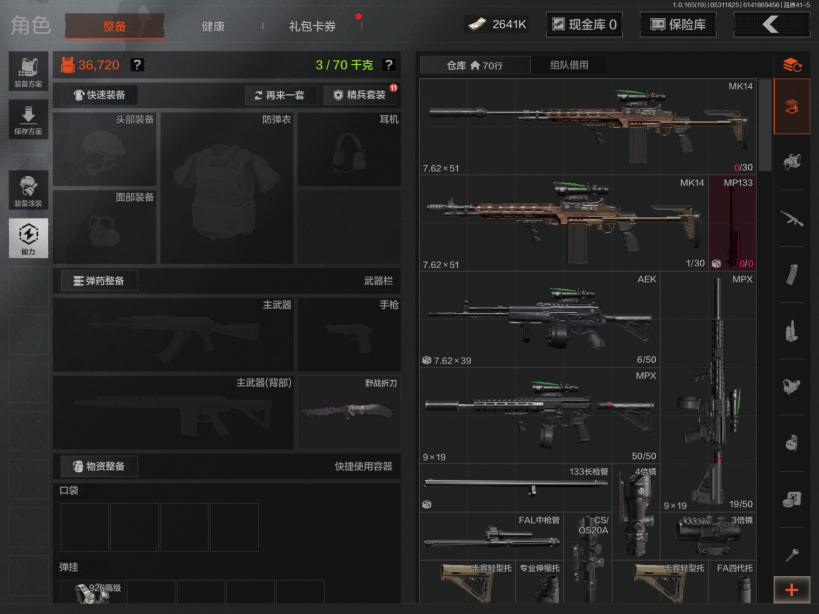Click the warehouse vertical scrollbar
This screenshot has height=614, width=819.
765,125
